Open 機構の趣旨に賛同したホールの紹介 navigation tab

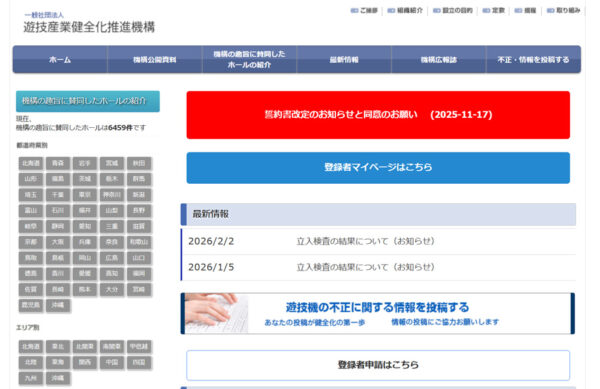[x=249, y=60]
